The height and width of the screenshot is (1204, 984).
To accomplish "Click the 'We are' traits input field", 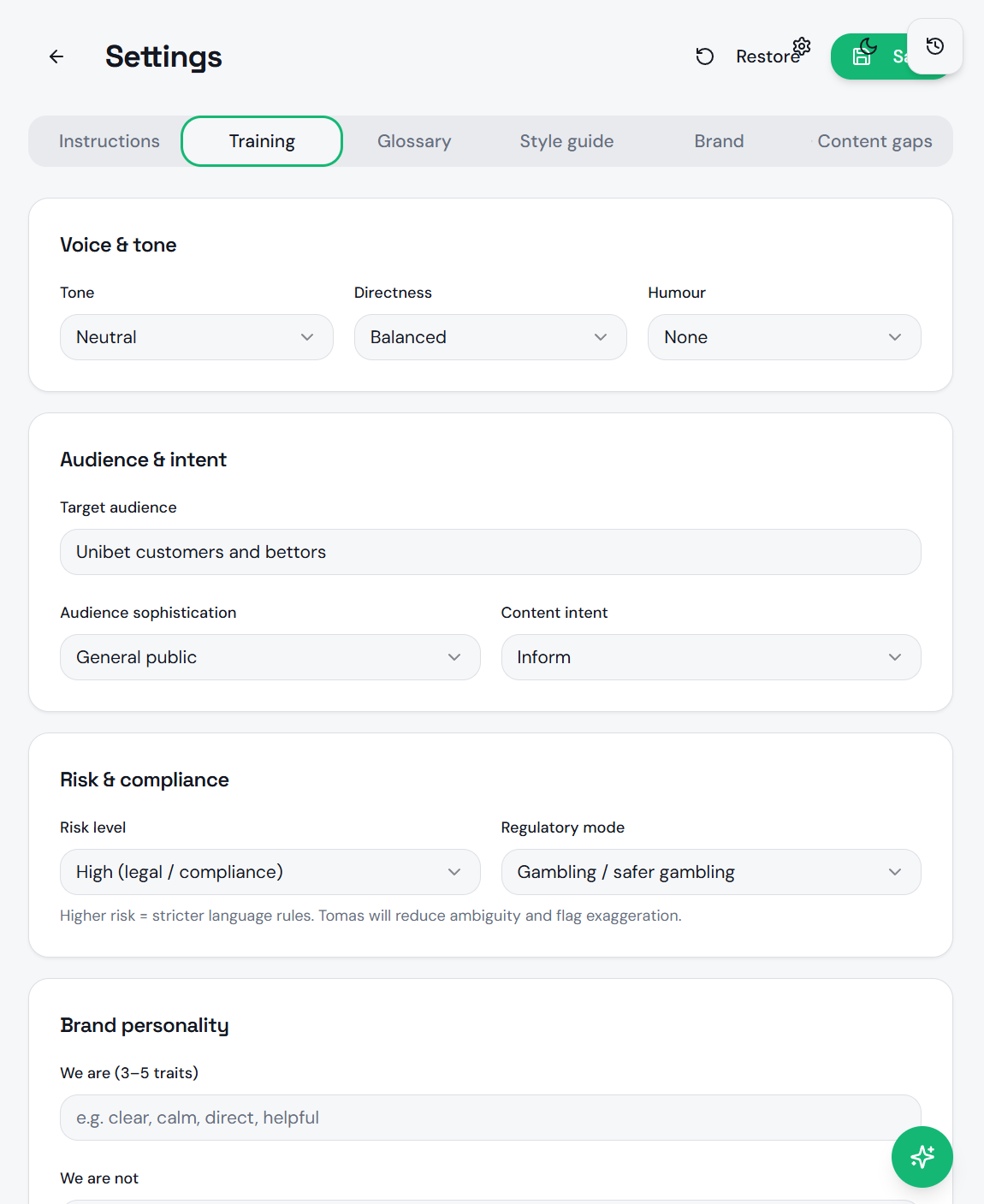I will pos(489,1118).
